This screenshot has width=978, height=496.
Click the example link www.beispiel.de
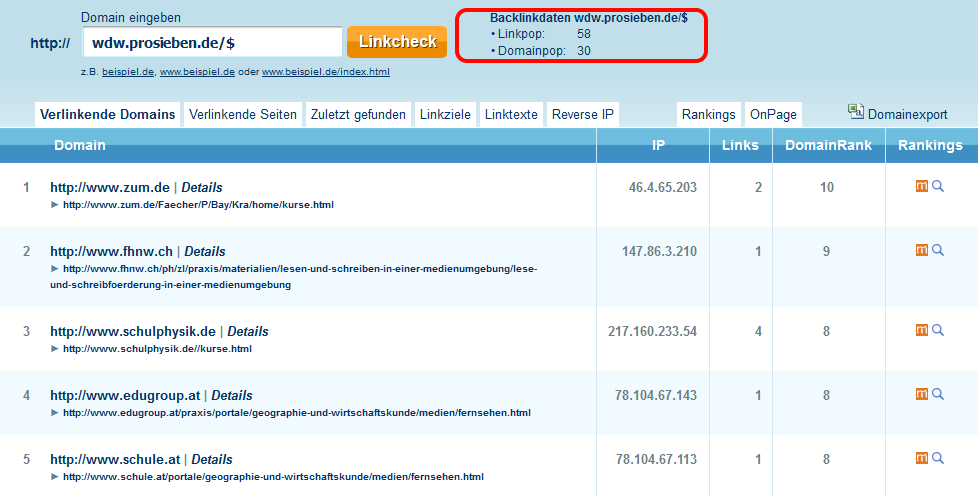point(197,72)
